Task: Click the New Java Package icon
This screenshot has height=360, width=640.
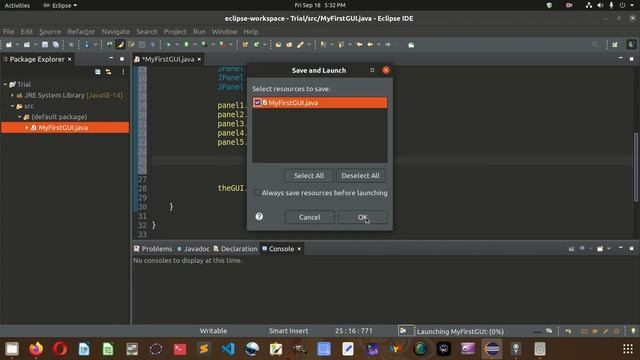Action: (x=245, y=44)
